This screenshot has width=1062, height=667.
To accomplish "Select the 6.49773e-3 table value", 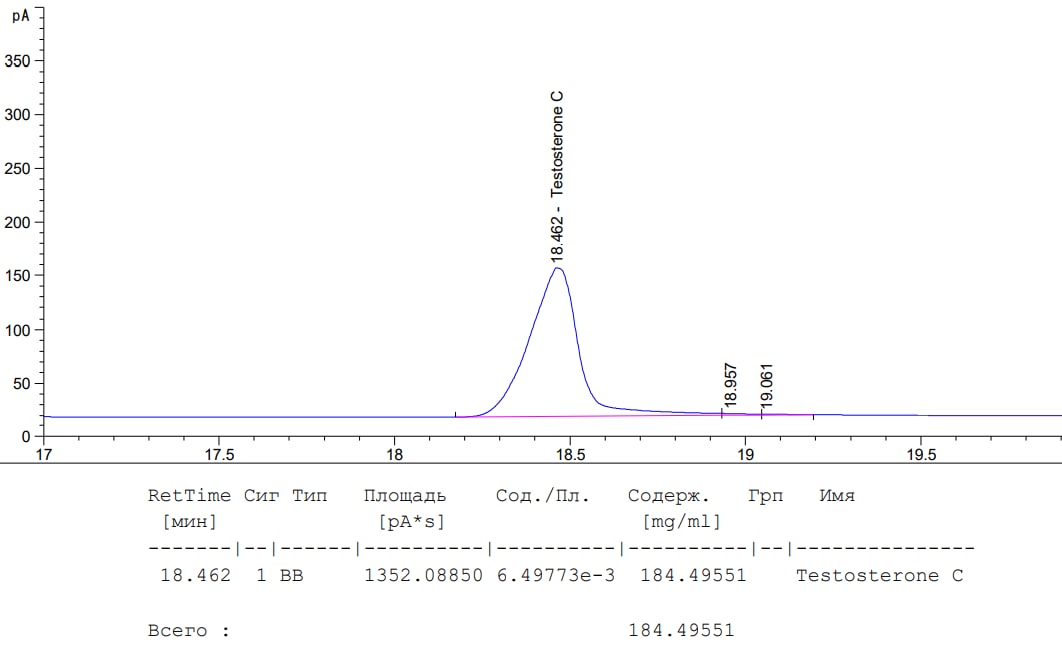I will [555, 576].
